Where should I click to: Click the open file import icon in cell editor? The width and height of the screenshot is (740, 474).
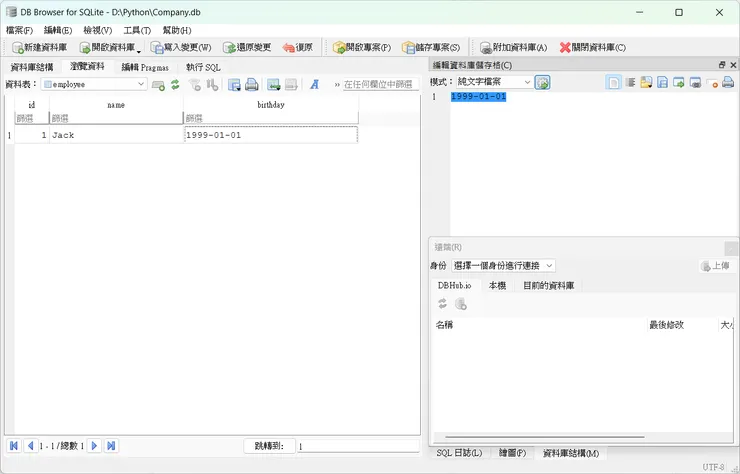(646, 83)
